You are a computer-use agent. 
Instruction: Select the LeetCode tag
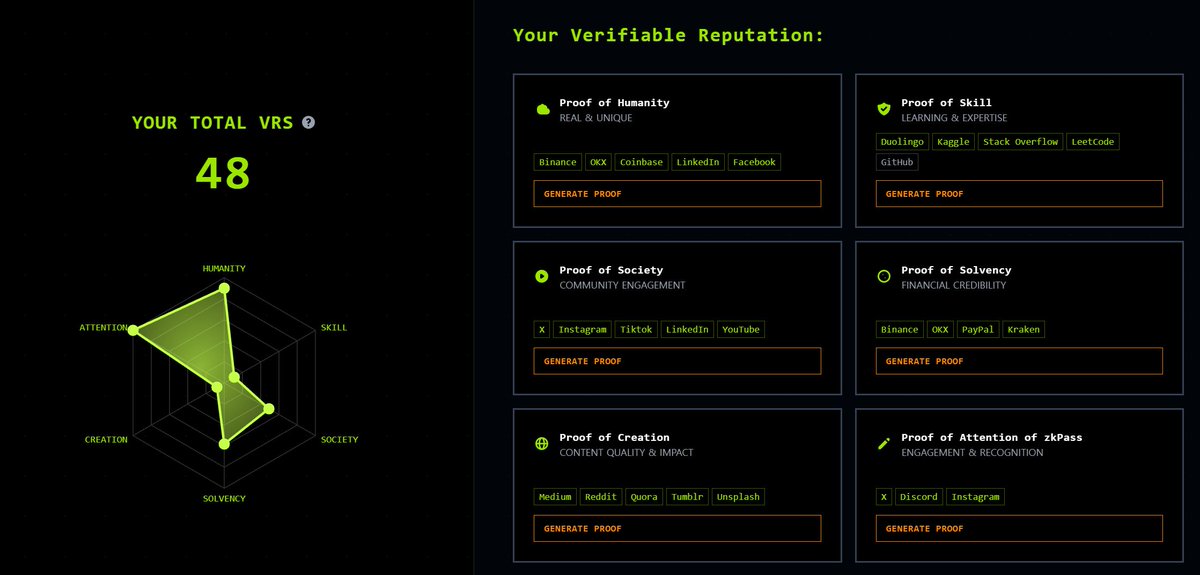pyautogui.click(x=1093, y=142)
